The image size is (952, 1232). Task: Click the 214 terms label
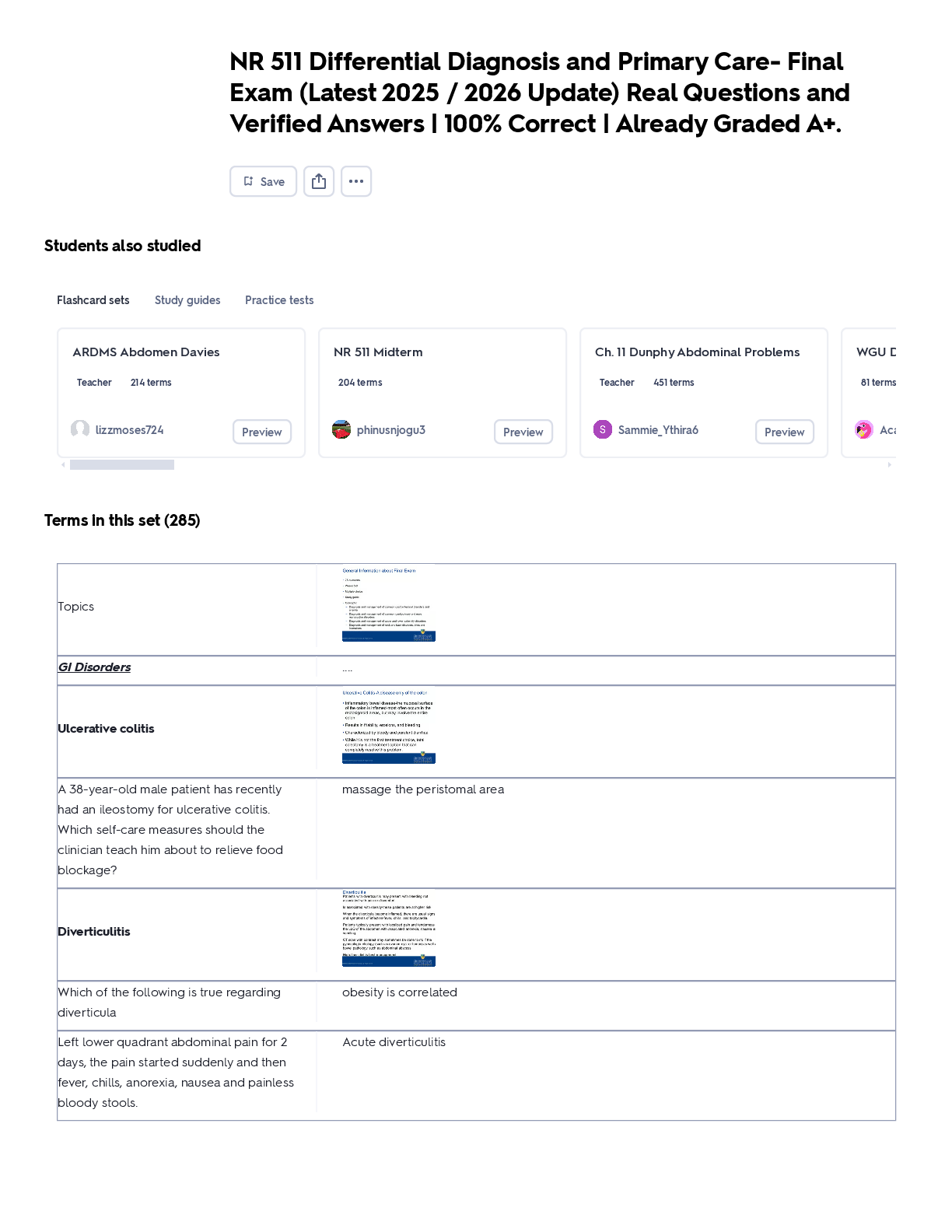(151, 383)
